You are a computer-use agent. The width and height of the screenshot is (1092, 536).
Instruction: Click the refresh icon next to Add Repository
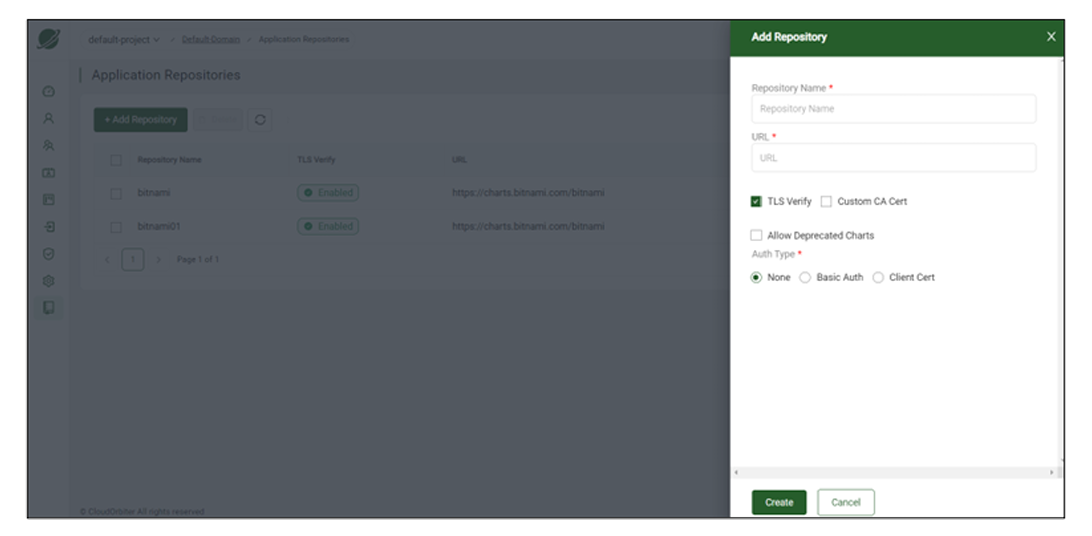[260, 120]
